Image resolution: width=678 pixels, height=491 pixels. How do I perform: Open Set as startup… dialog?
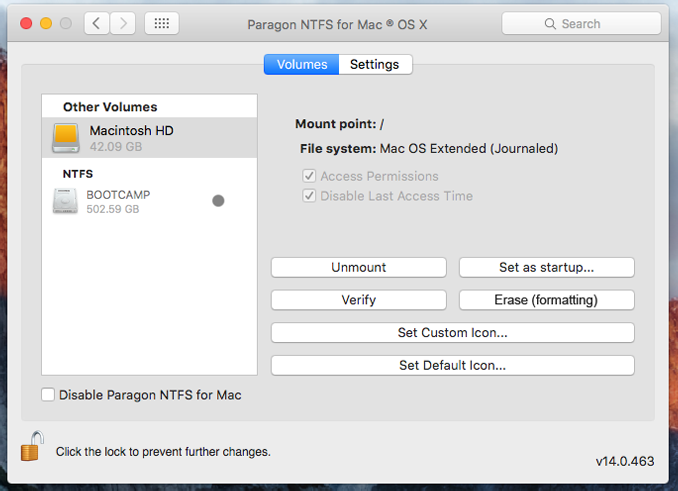547,268
